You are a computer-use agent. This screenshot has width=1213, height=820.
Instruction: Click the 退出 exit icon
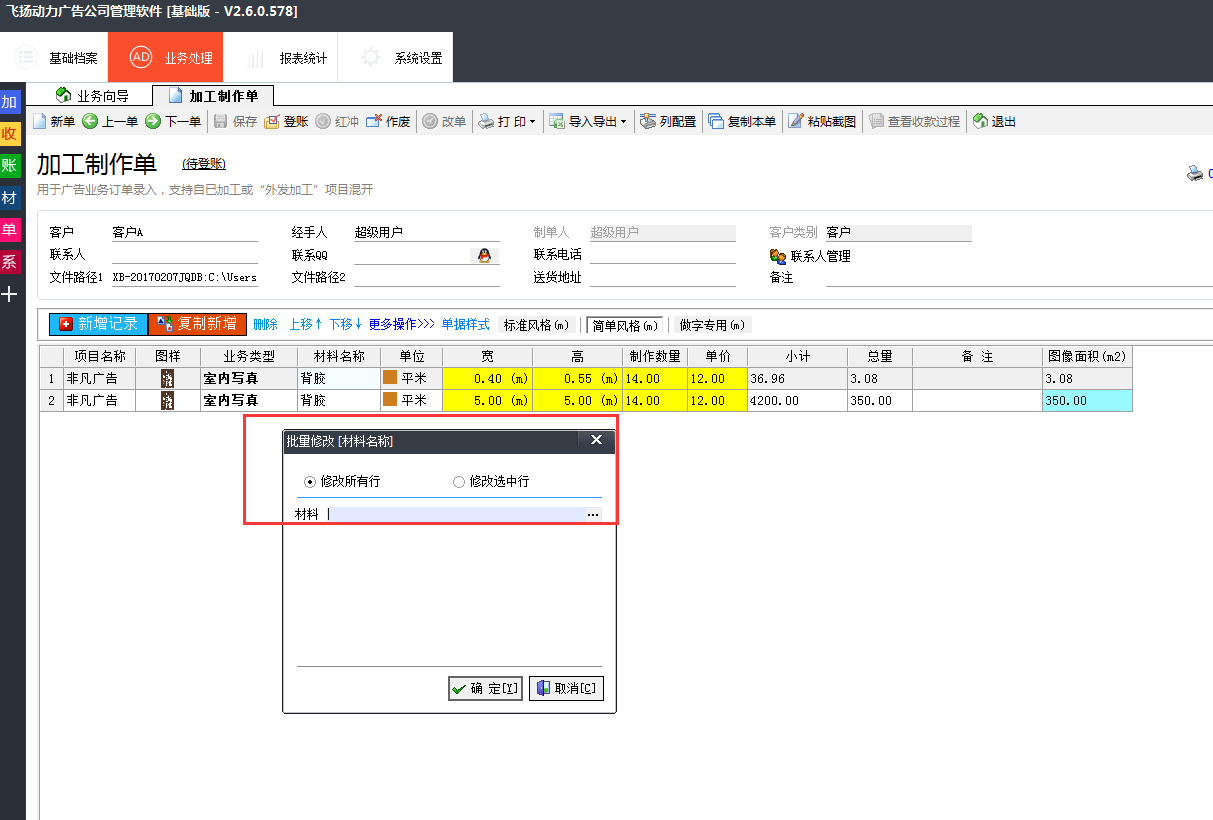click(981, 122)
